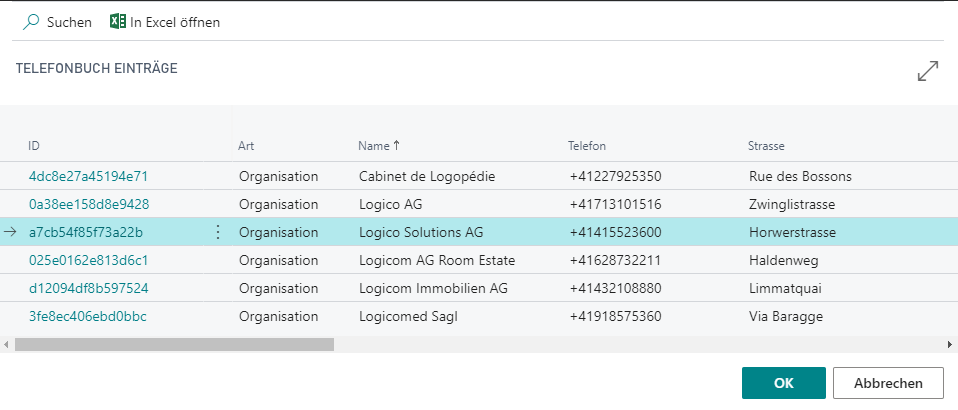Viewport: 958px width, 410px height.
Task: Click the Suchen label
Action: (x=69, y=23)
